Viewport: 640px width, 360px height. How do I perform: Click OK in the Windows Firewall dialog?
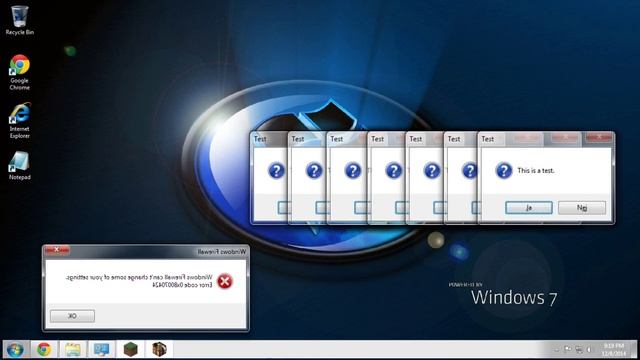(x=72, y=316)
